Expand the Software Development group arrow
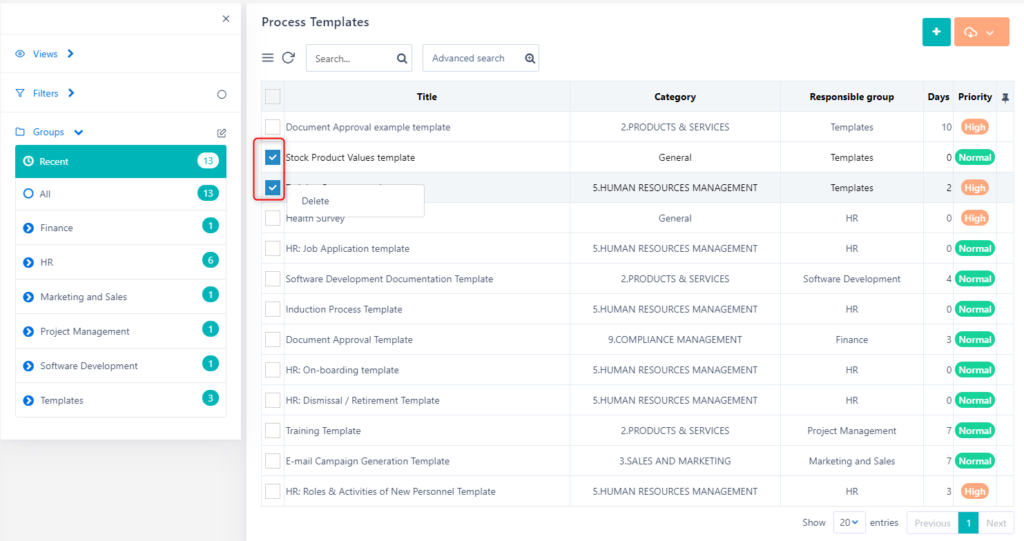Image resolution: width=1024 pixels, height=541 pixels. tap(28, 366)
